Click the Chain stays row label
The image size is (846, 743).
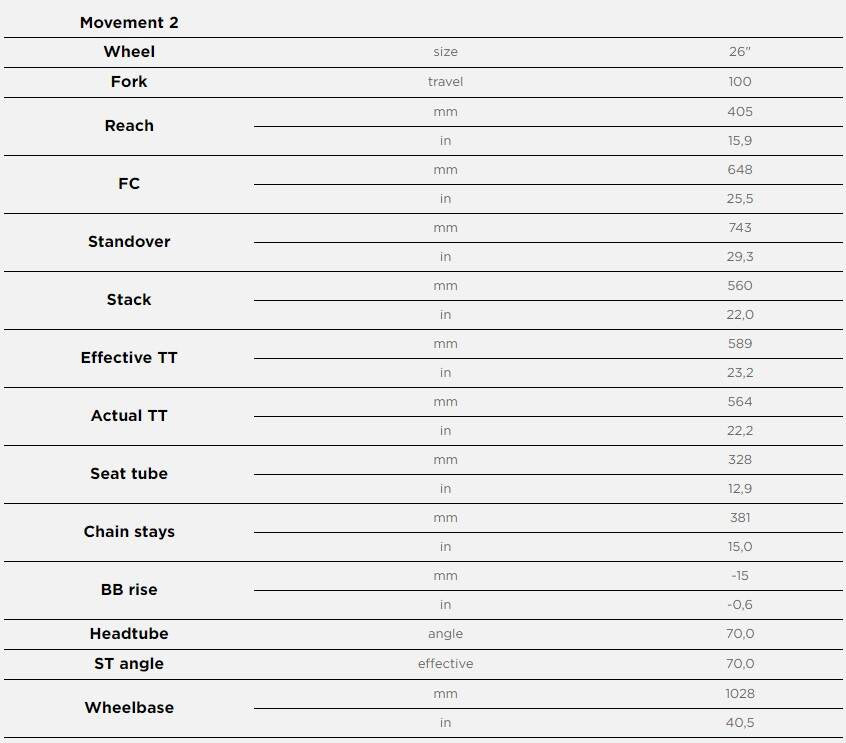pos(129,532)
